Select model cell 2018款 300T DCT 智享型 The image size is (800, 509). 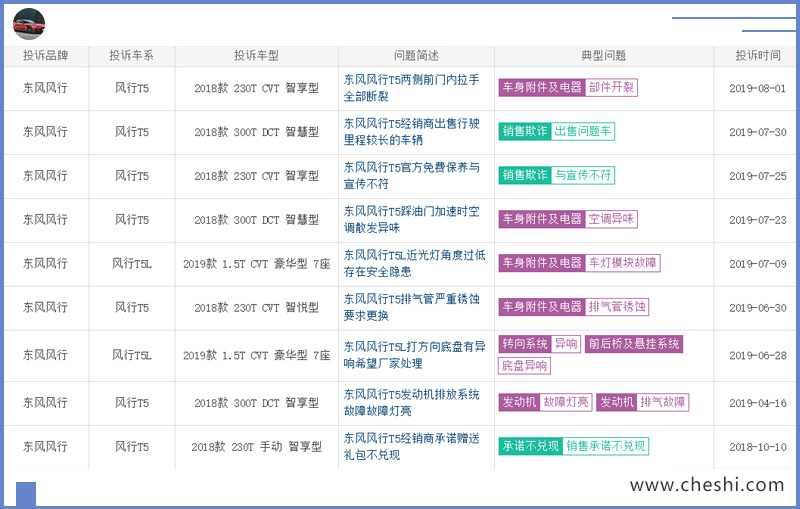tap(257, 403)
